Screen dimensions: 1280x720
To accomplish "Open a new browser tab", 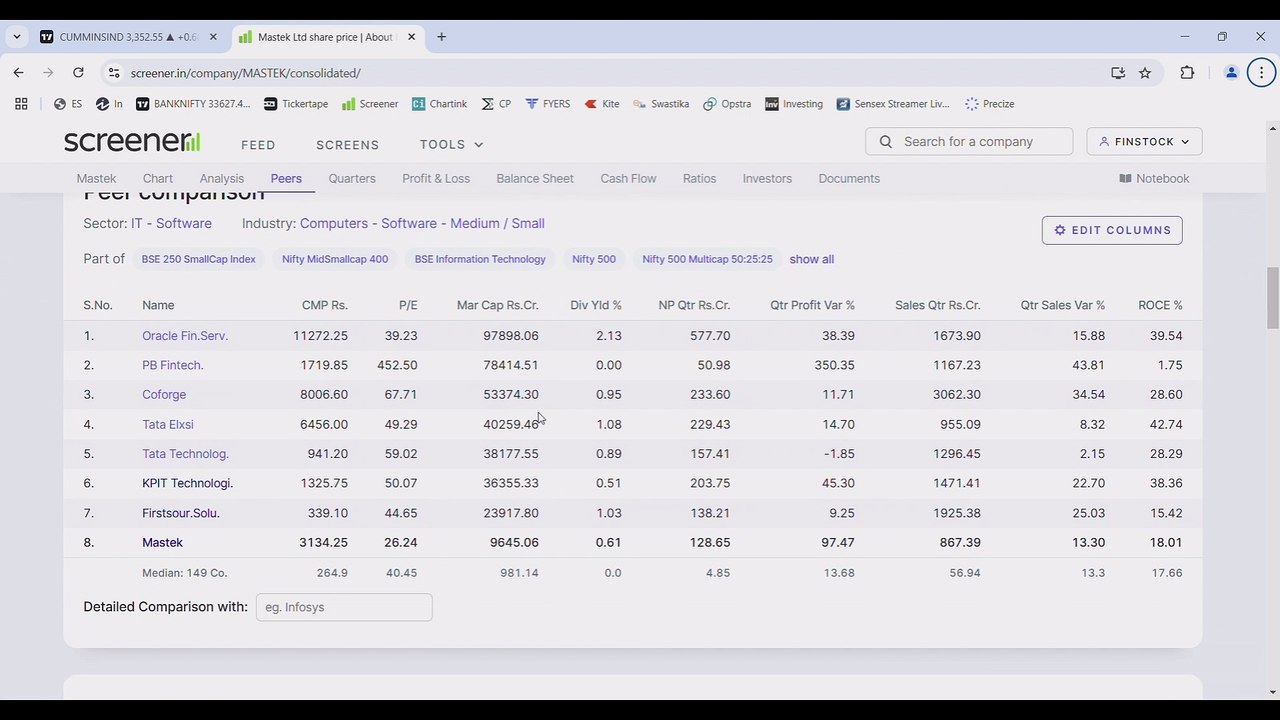I will click(x=441, y=37).
